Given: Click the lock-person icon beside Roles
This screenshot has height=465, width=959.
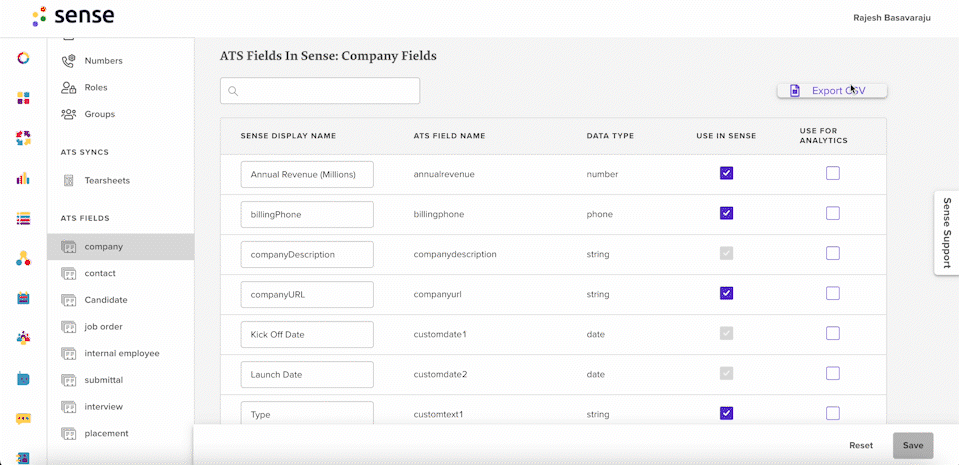Looking at the screenshot, I should [68, 87].
